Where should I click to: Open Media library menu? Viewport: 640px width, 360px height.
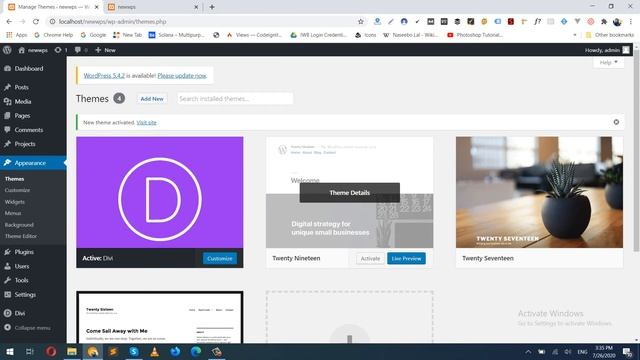coord(22,101)
